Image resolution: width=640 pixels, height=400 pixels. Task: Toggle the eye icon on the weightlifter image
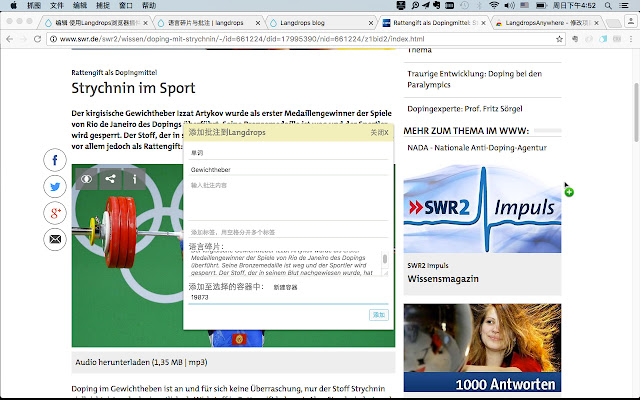pyautogui.click(x=87, y=179)
